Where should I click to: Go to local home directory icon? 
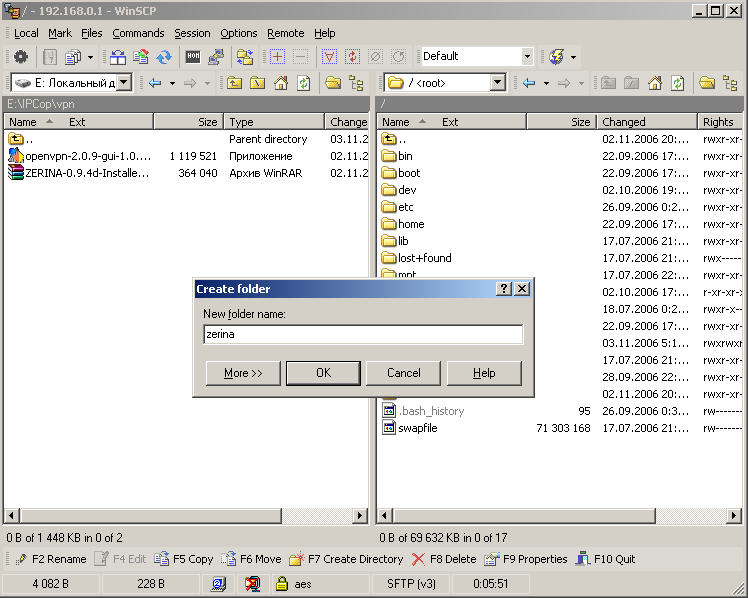(x=281, y=83)
